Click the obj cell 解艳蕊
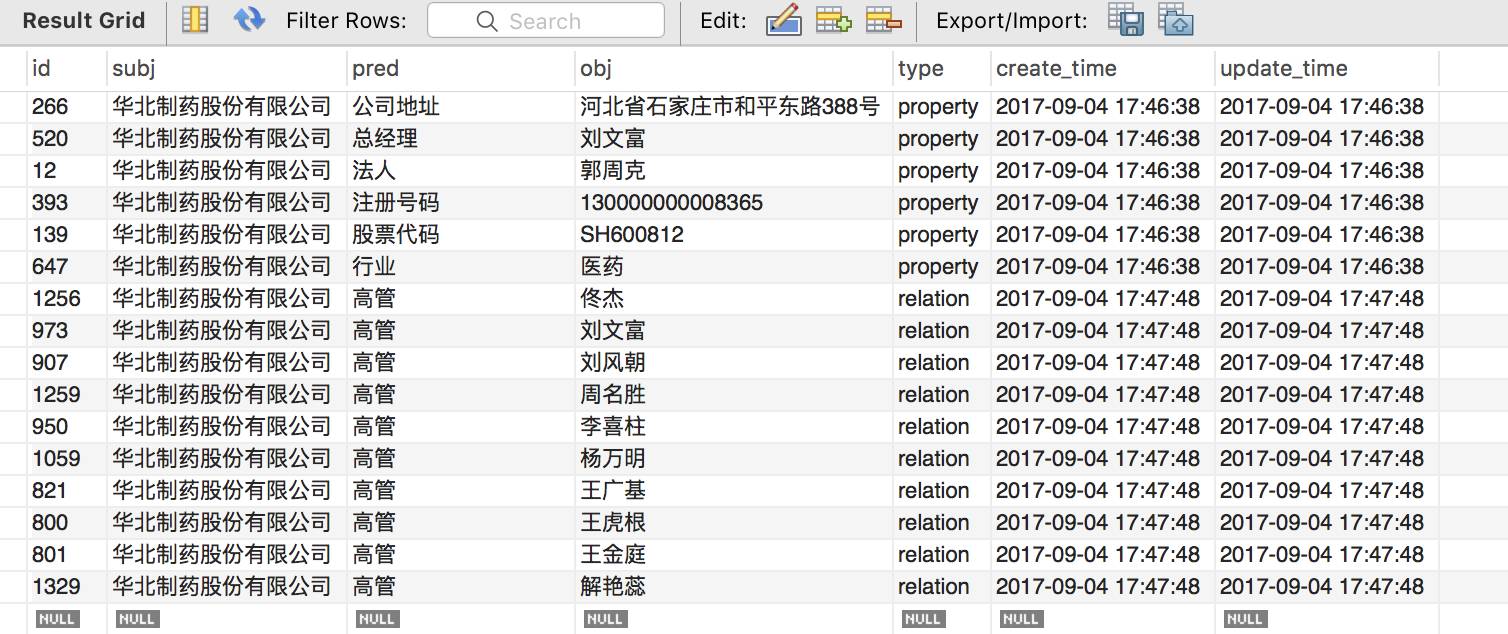The height and width of the screenshot is (634, 1508). click(x=734, y=587)
